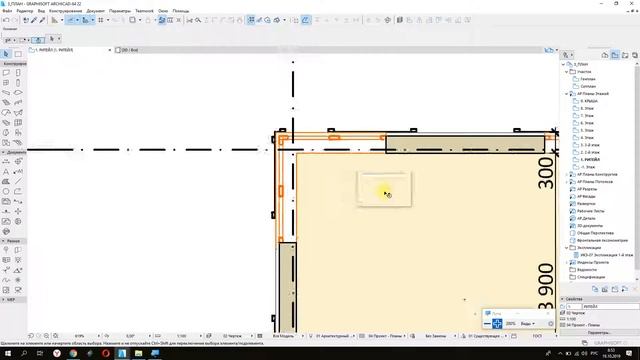Open the guide lines dropdown arrow
The width and height of the screenshot is (640, 360).
coord(77,20)
